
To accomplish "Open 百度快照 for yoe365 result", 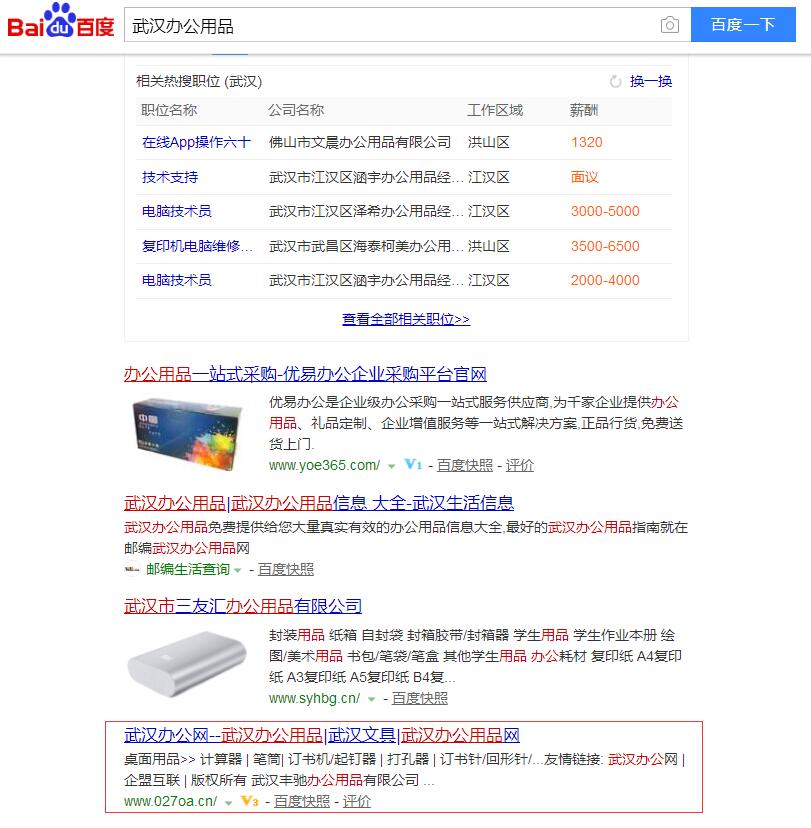I will pyautogui.click(x=465, y=465).
